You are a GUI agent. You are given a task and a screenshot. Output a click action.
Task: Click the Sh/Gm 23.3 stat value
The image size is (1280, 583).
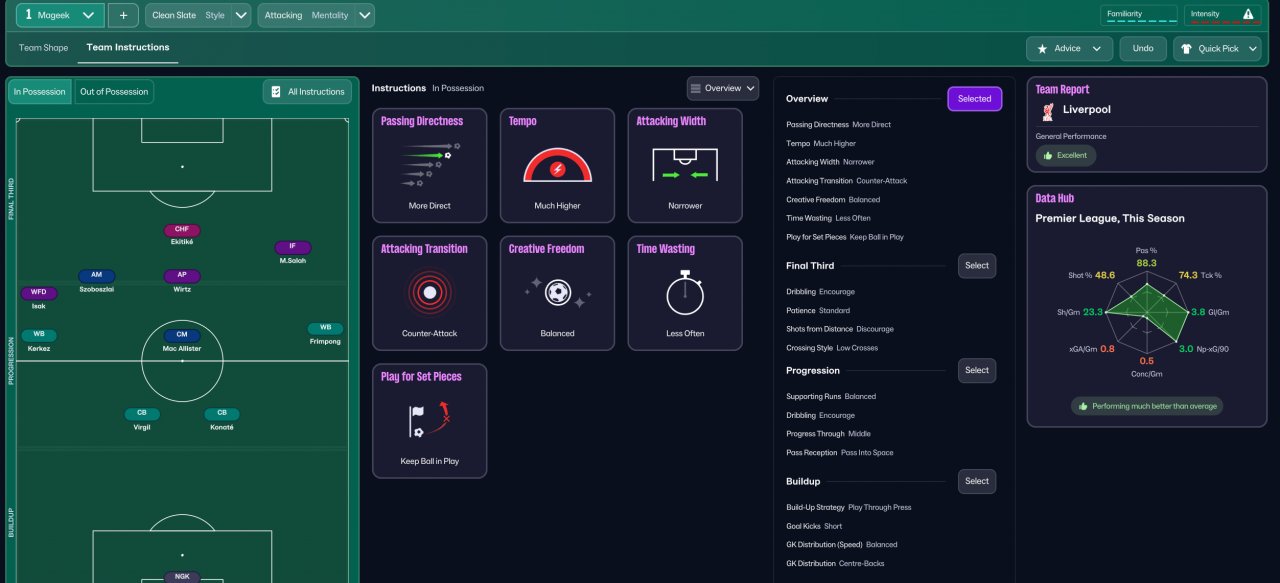click(x=1093, y=312)
